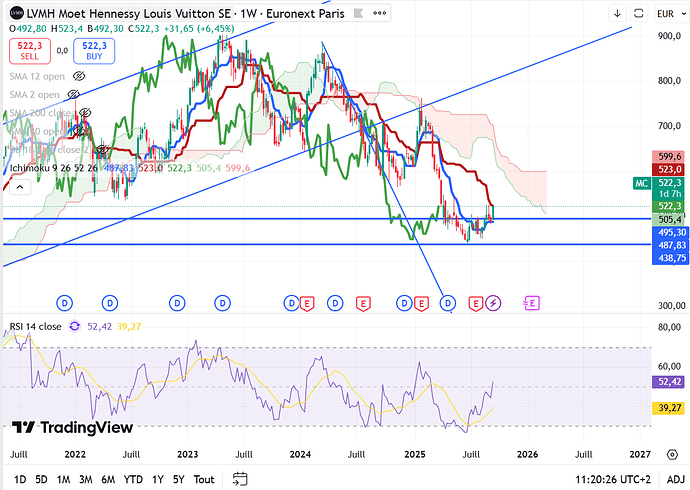Open the EUR currency dropdown

(667, 13)
